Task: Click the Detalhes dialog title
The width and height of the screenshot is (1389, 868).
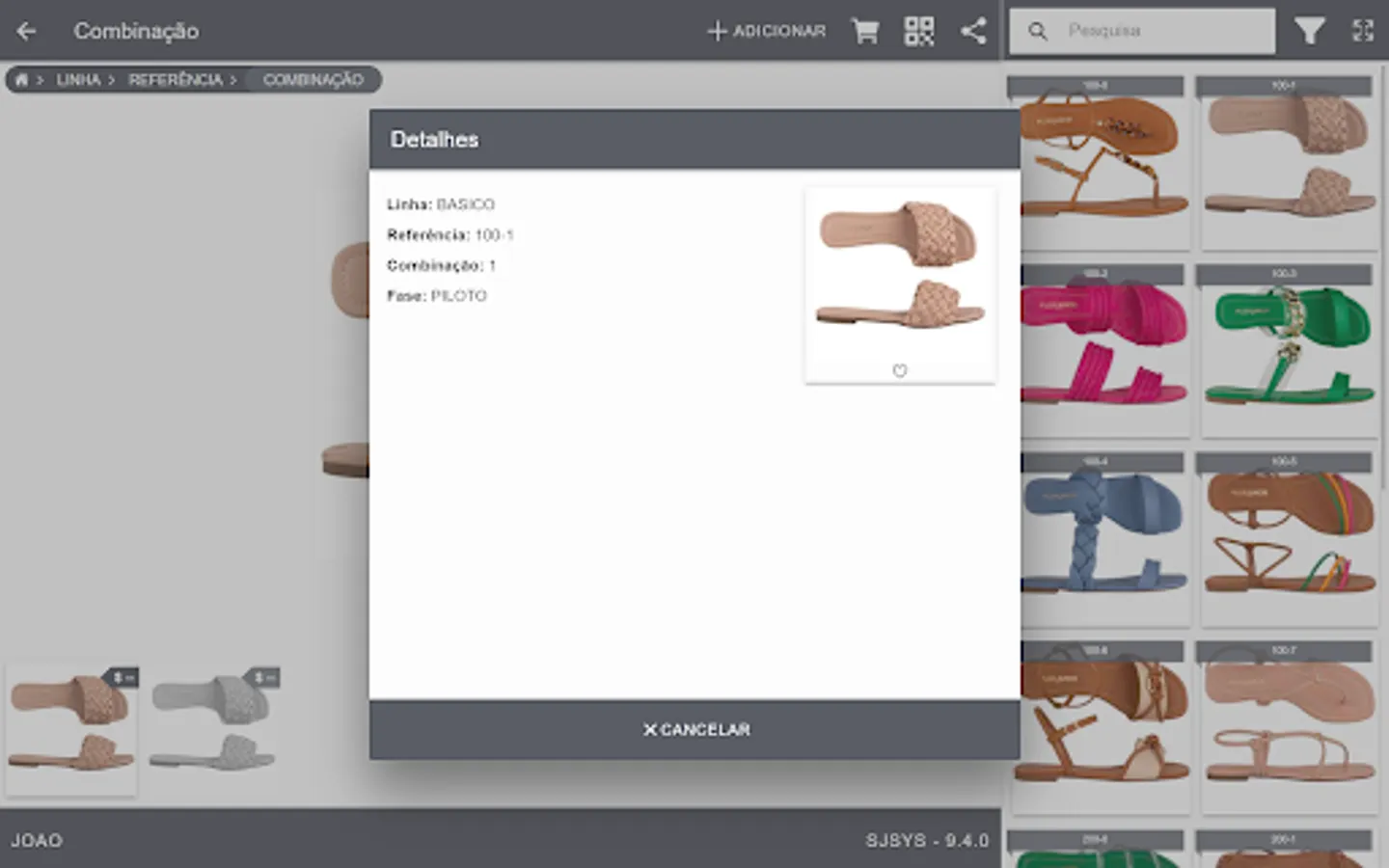Action: coord(434,140)
